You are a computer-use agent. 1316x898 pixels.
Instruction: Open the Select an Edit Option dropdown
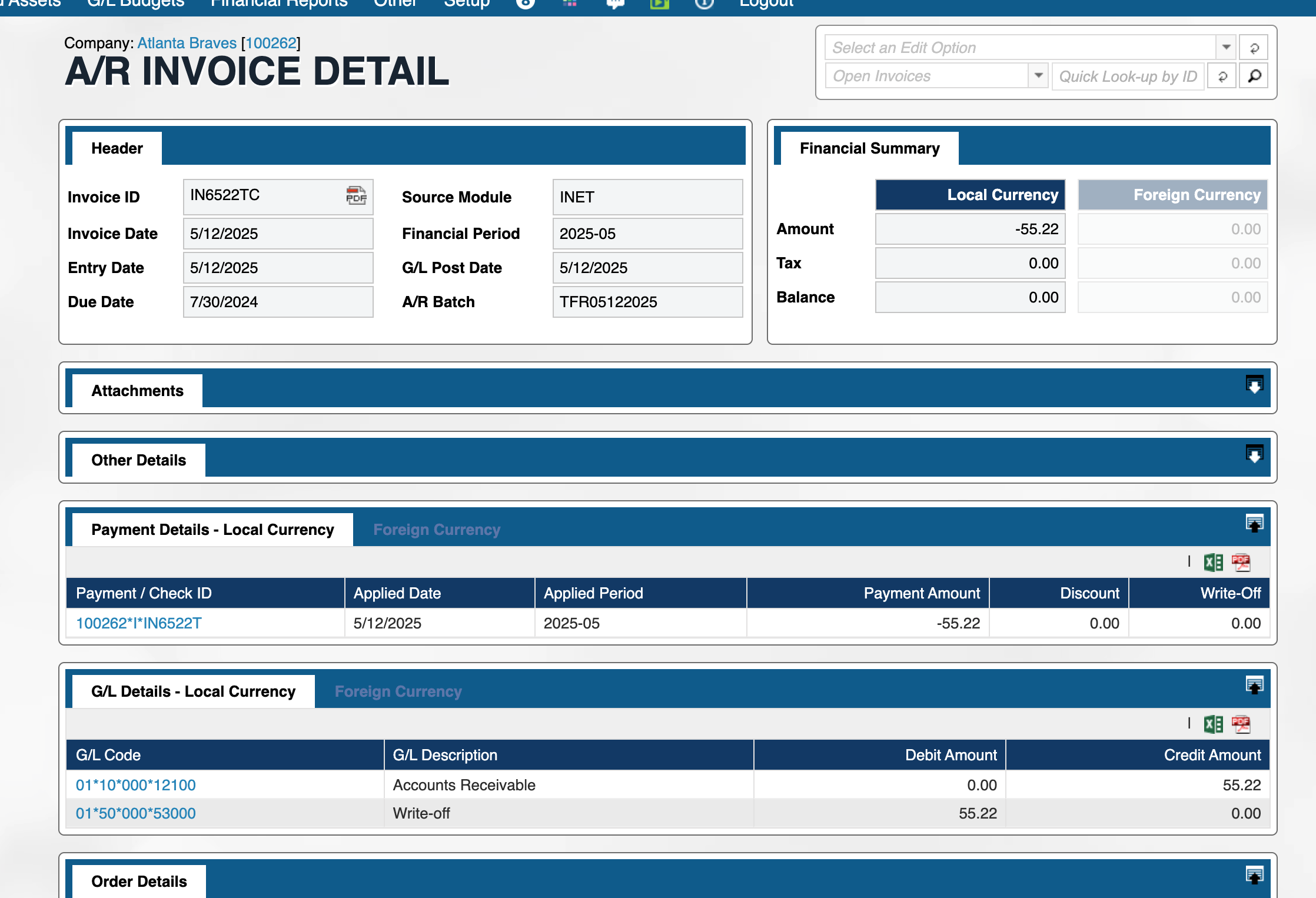pos(1226,47)
